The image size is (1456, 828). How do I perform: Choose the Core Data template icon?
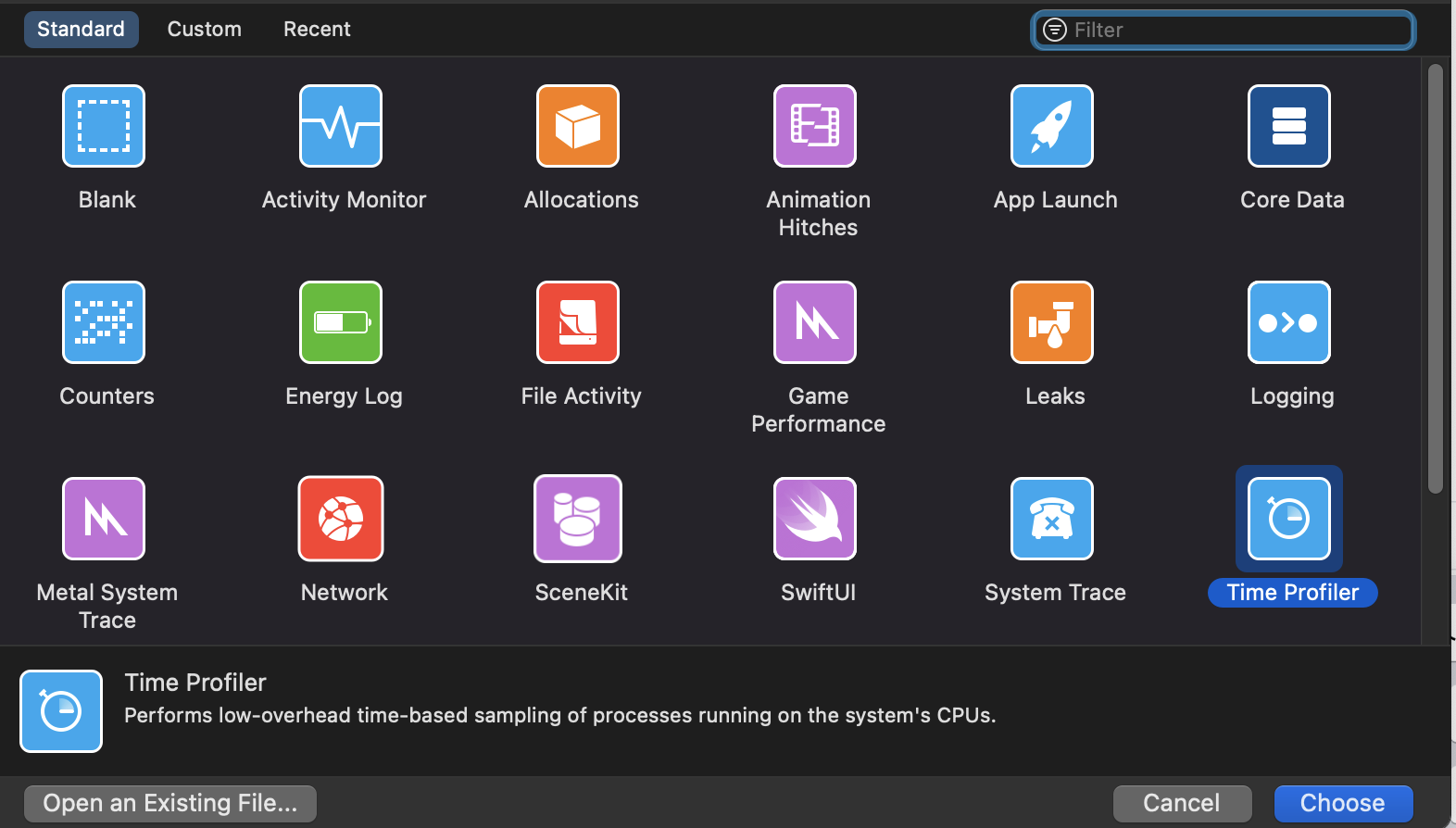tap(1289, 126)
